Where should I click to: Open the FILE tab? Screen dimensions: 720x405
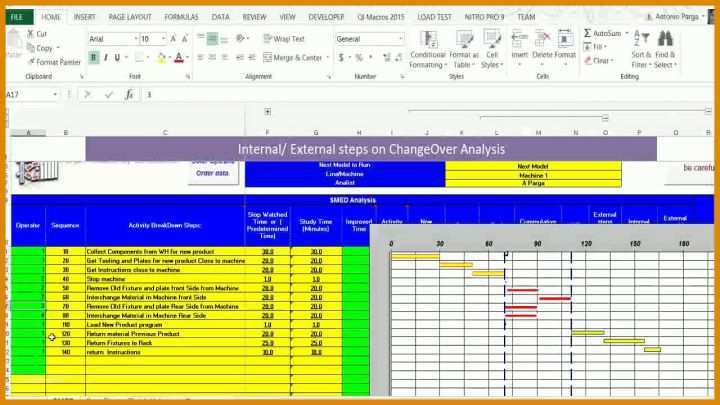coord(18,17)
